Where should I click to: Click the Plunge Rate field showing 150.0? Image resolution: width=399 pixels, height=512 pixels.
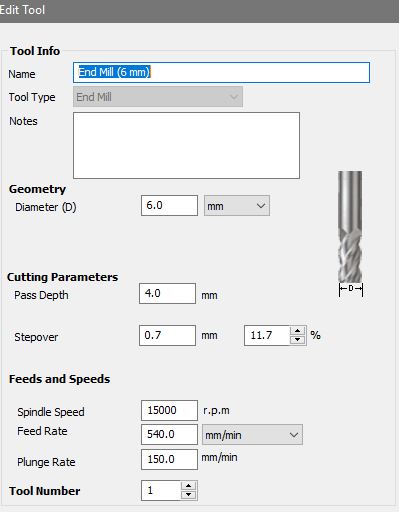[x=169, y=459]
